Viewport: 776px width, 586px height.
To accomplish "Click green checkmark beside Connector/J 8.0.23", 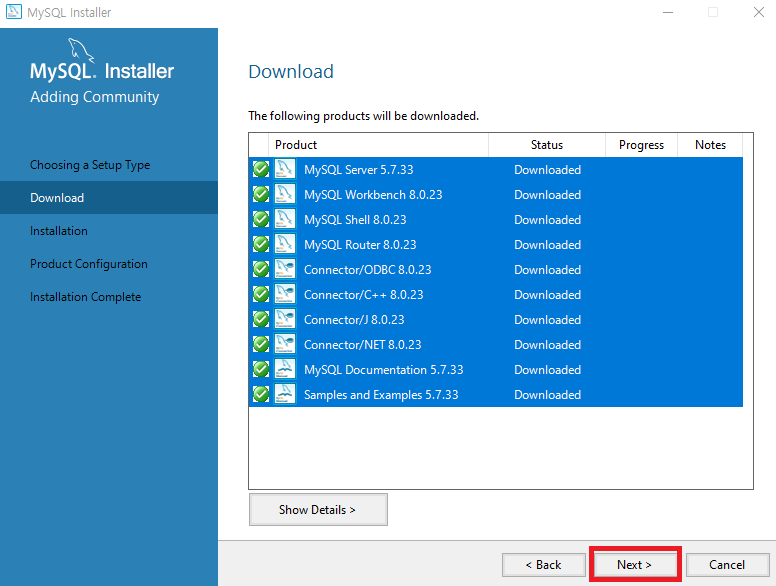I will (x=261, y=319).
